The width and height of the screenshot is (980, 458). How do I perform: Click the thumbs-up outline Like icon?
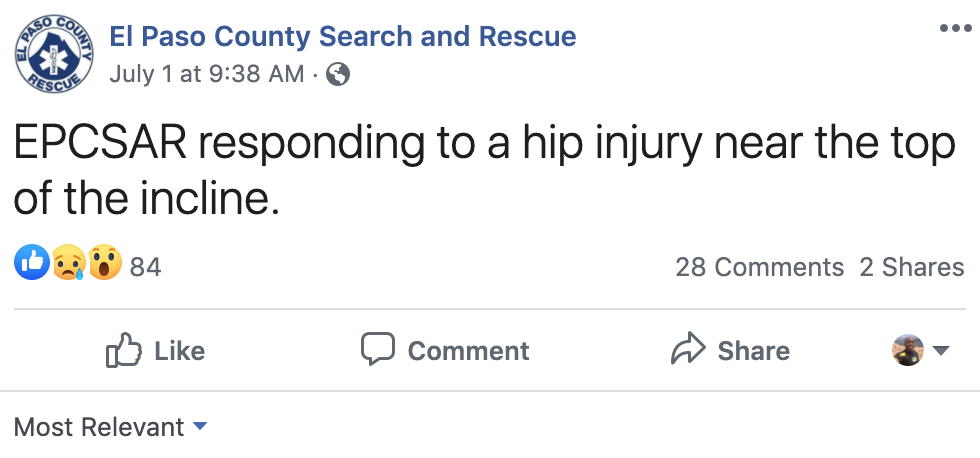point(123,350)
